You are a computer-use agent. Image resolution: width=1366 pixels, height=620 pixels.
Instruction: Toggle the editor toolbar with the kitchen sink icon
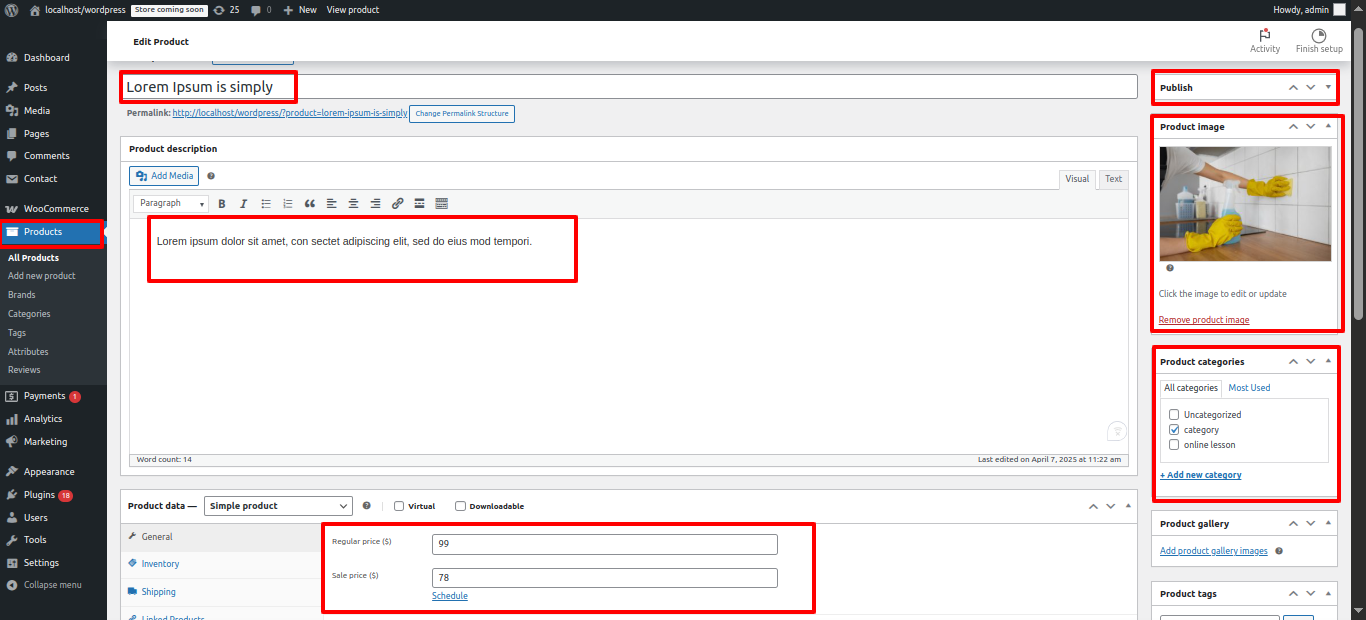442,204
